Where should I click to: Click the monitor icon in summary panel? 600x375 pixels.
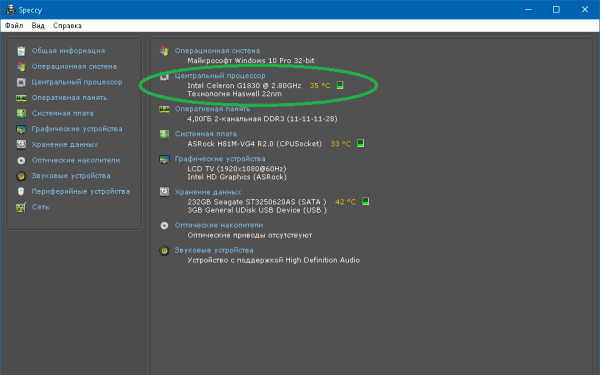pos(164,159)
